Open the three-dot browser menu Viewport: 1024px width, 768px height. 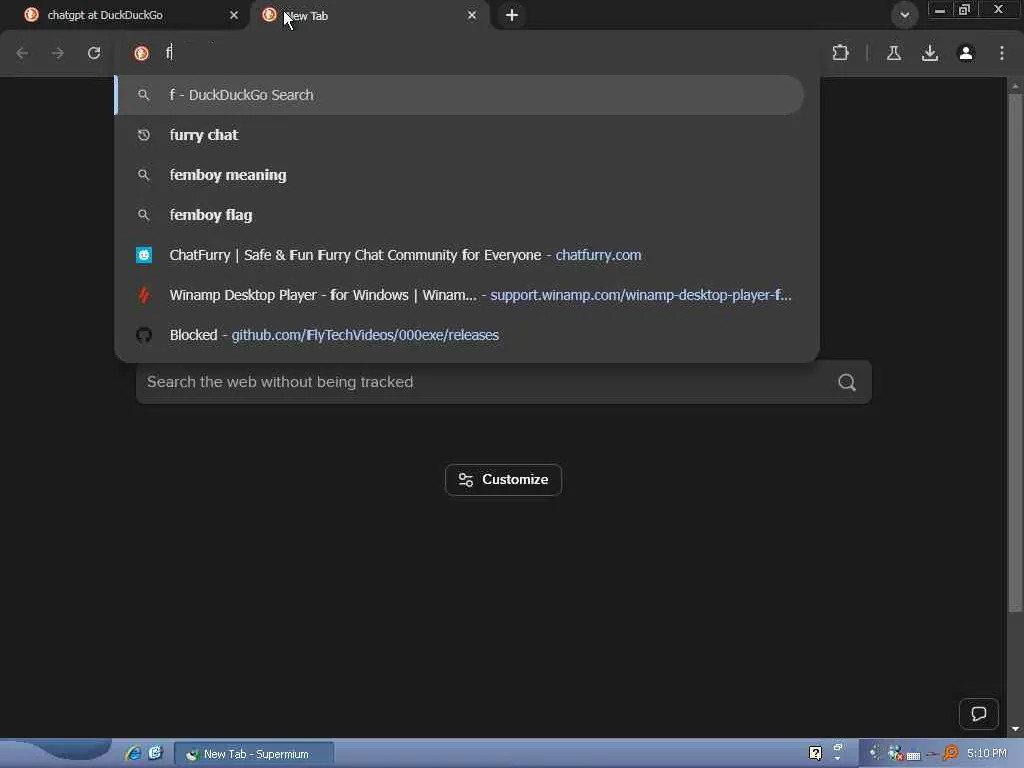(1001, 53)
